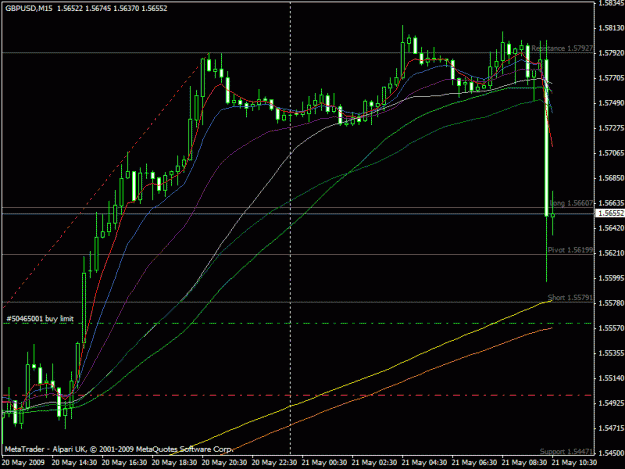Click the 'Pivot 1.56199' level label
The image size is (625, 469).
coord(570,250)
